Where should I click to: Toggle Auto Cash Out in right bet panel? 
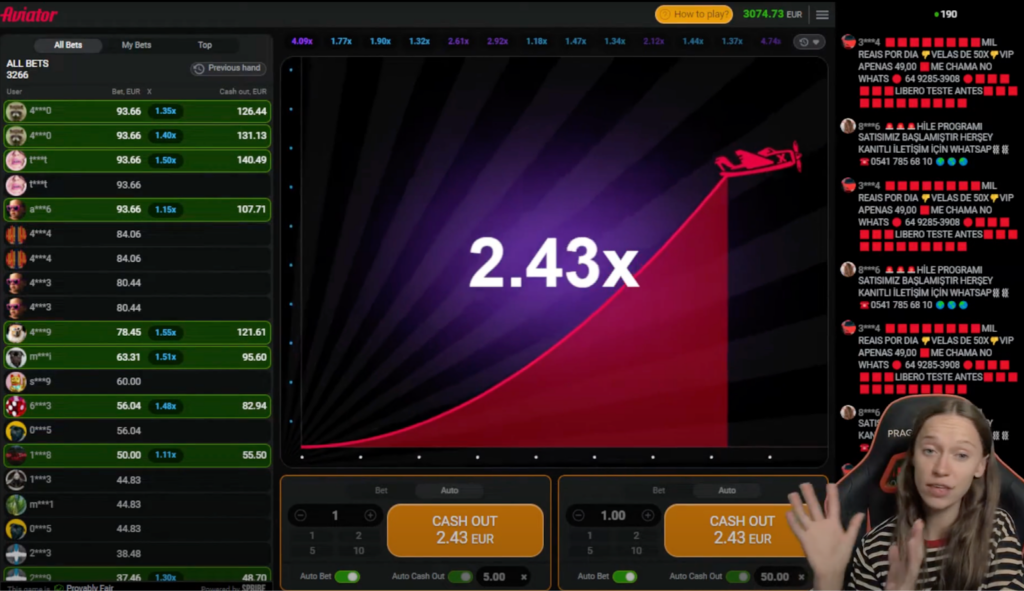(x=738, y=577)
